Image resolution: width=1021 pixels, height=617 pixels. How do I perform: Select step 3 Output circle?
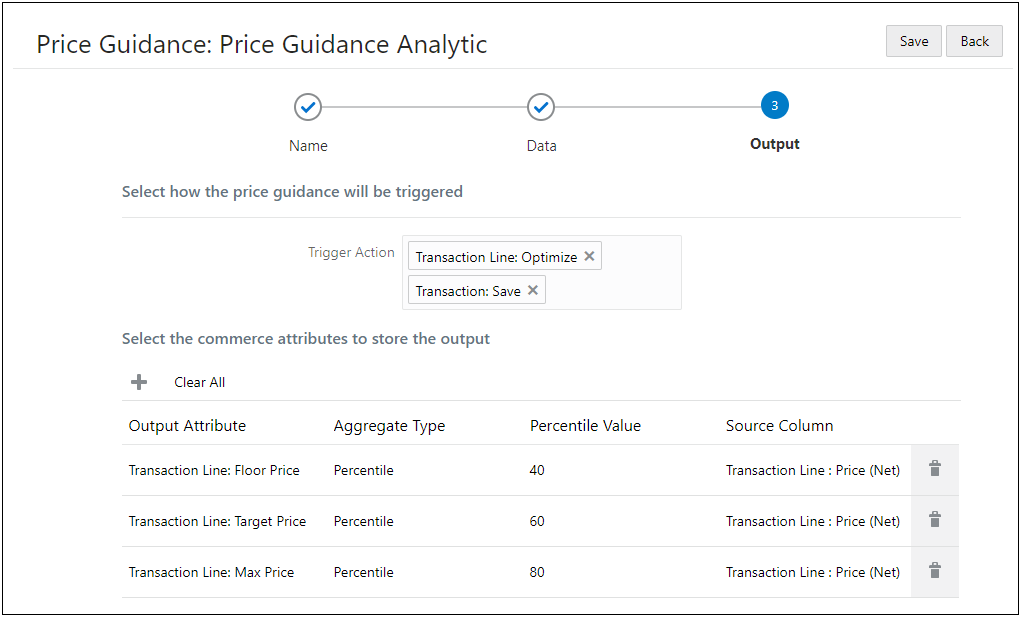click(774, 106)
